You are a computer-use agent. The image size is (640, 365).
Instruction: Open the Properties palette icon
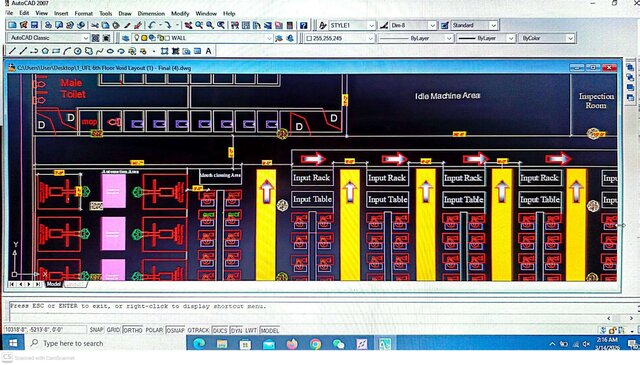pyautogui.click(x=235, y=25)
